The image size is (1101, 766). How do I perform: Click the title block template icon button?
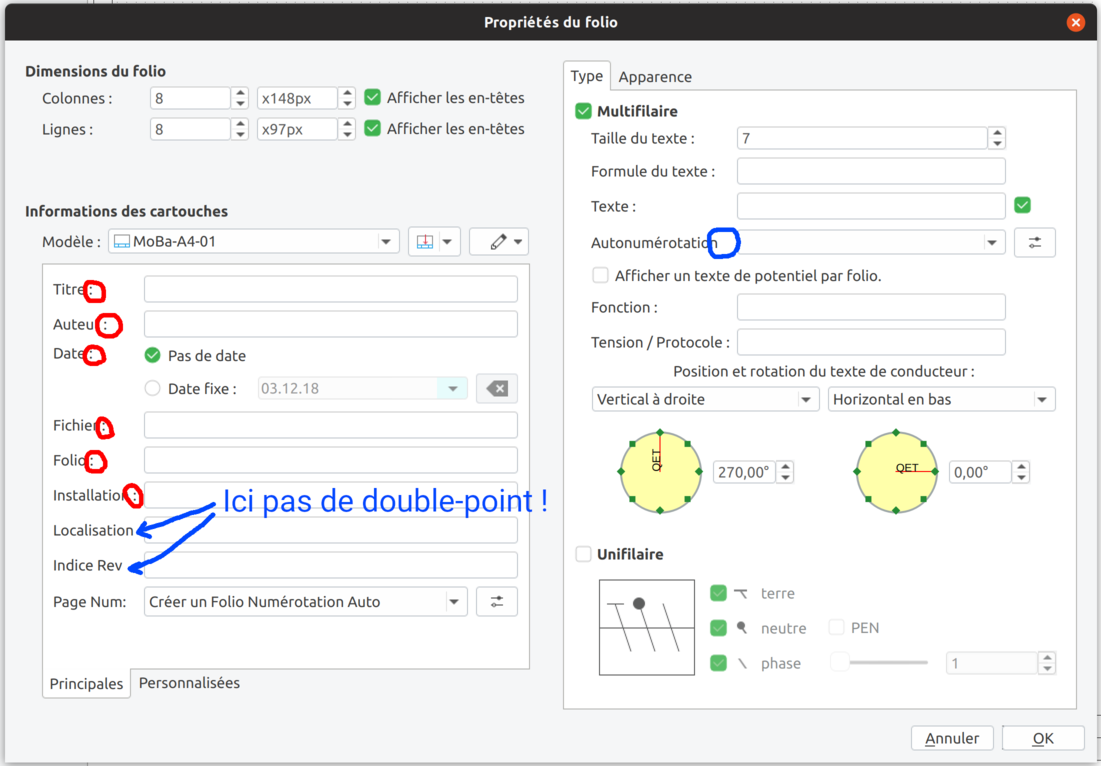[x=425, y=242]
